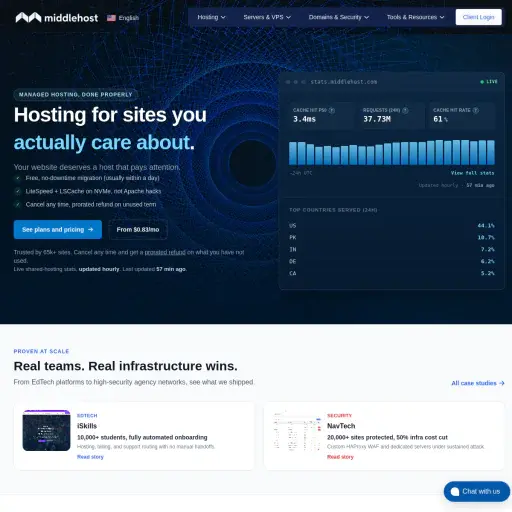Viewport: 512px width, 512px height.
Task: Click help icon next to Cache Hit Rate
Action: tap(476, 110)
